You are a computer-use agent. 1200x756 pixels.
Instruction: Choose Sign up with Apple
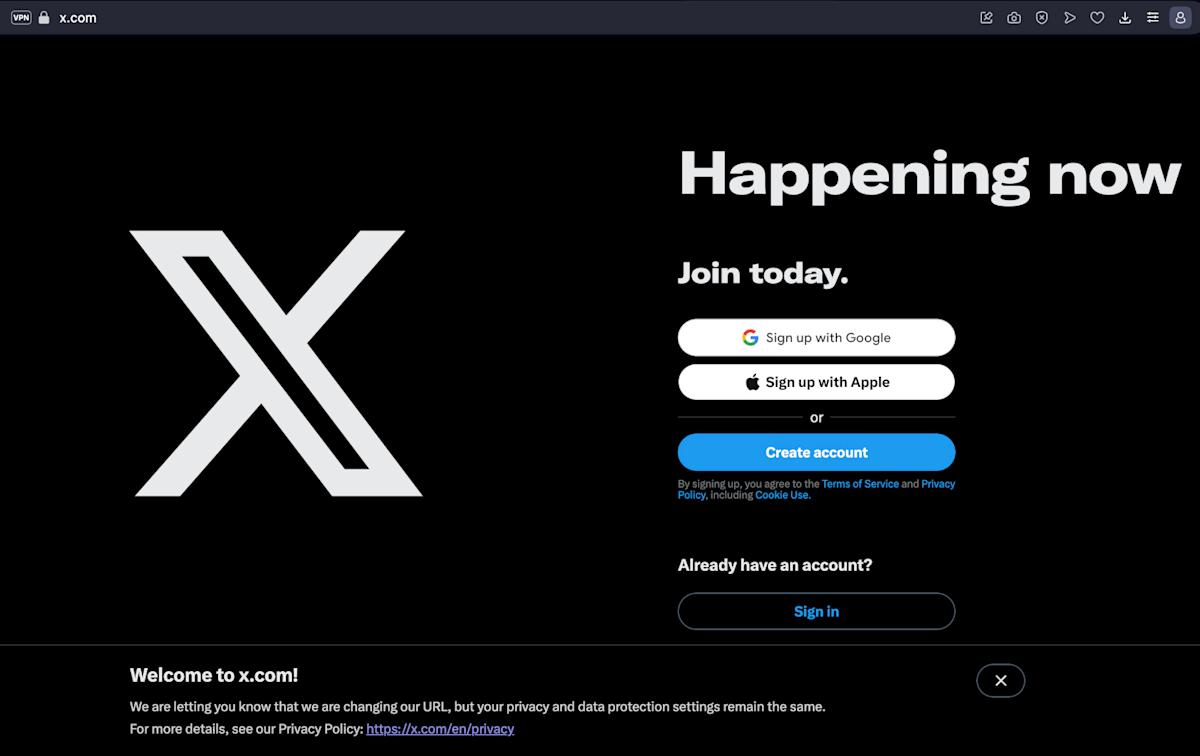coord(816,382)
